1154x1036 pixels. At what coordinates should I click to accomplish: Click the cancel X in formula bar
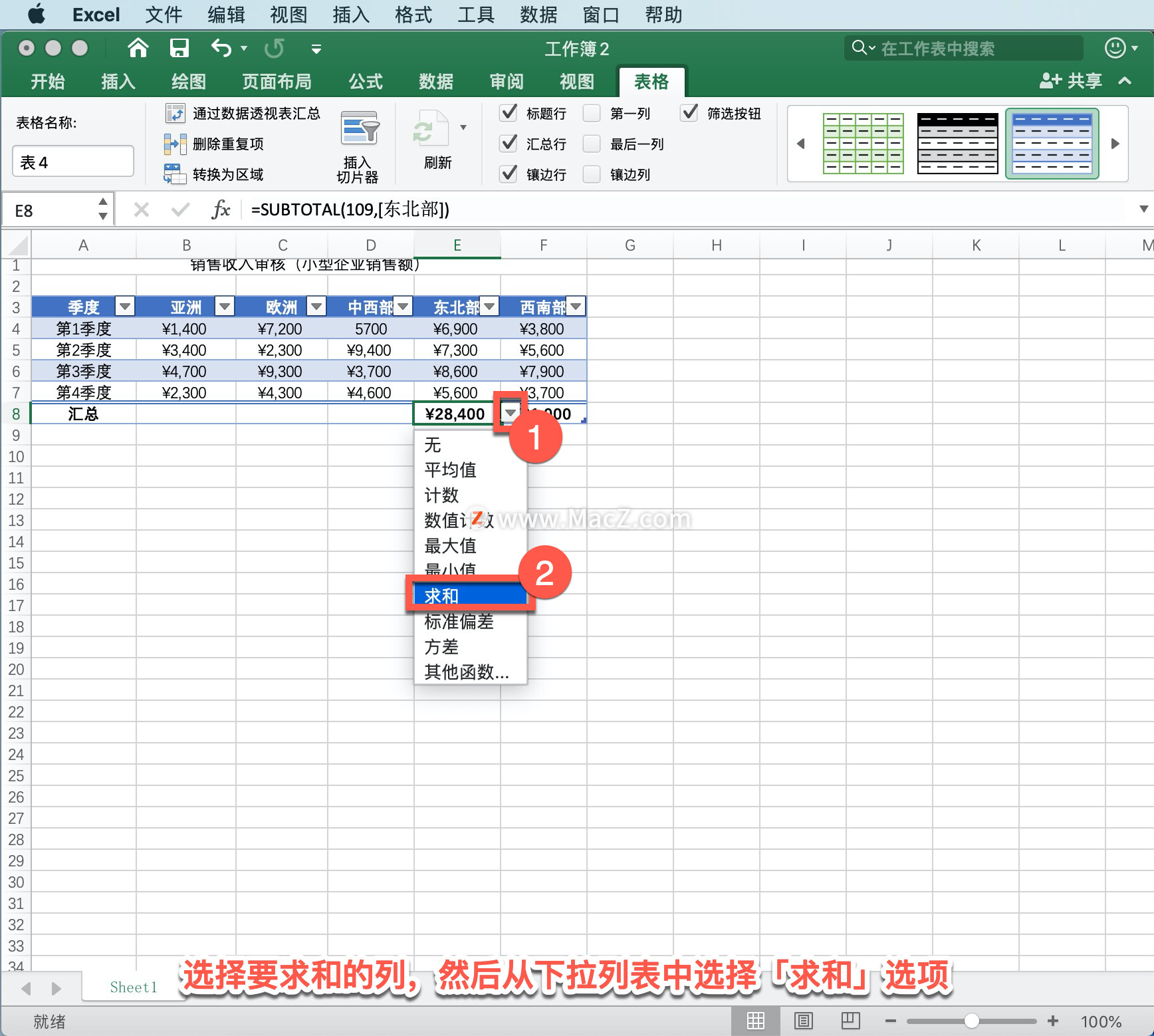141,210
